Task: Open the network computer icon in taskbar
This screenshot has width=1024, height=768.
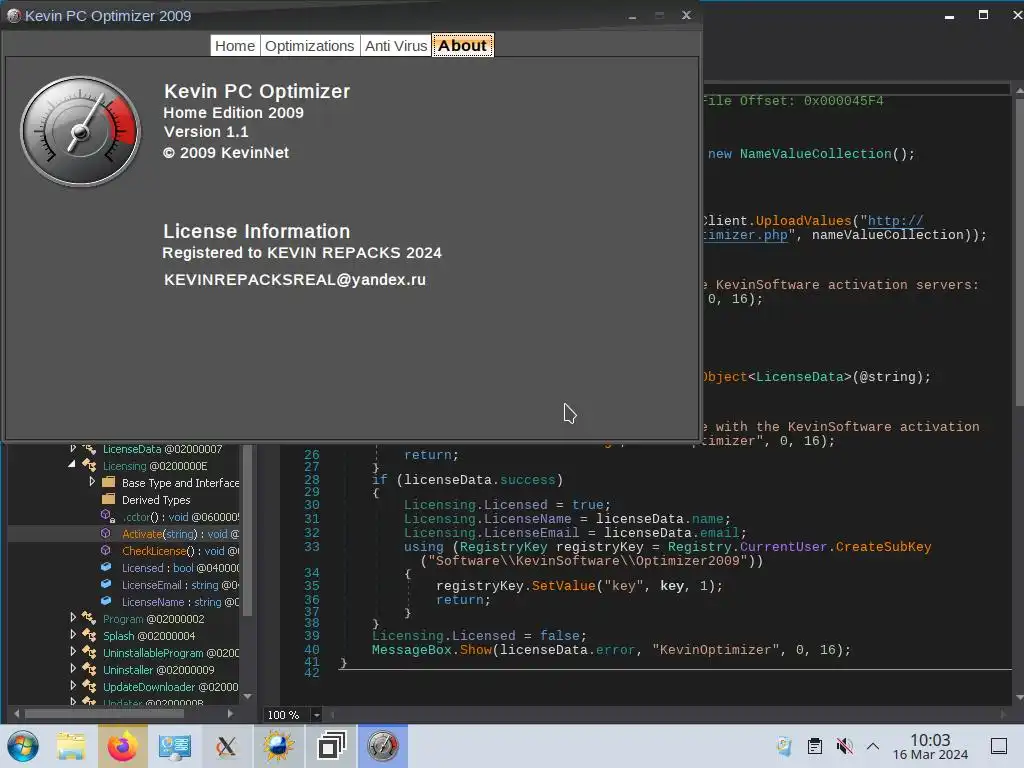Action: click(174, 746)
